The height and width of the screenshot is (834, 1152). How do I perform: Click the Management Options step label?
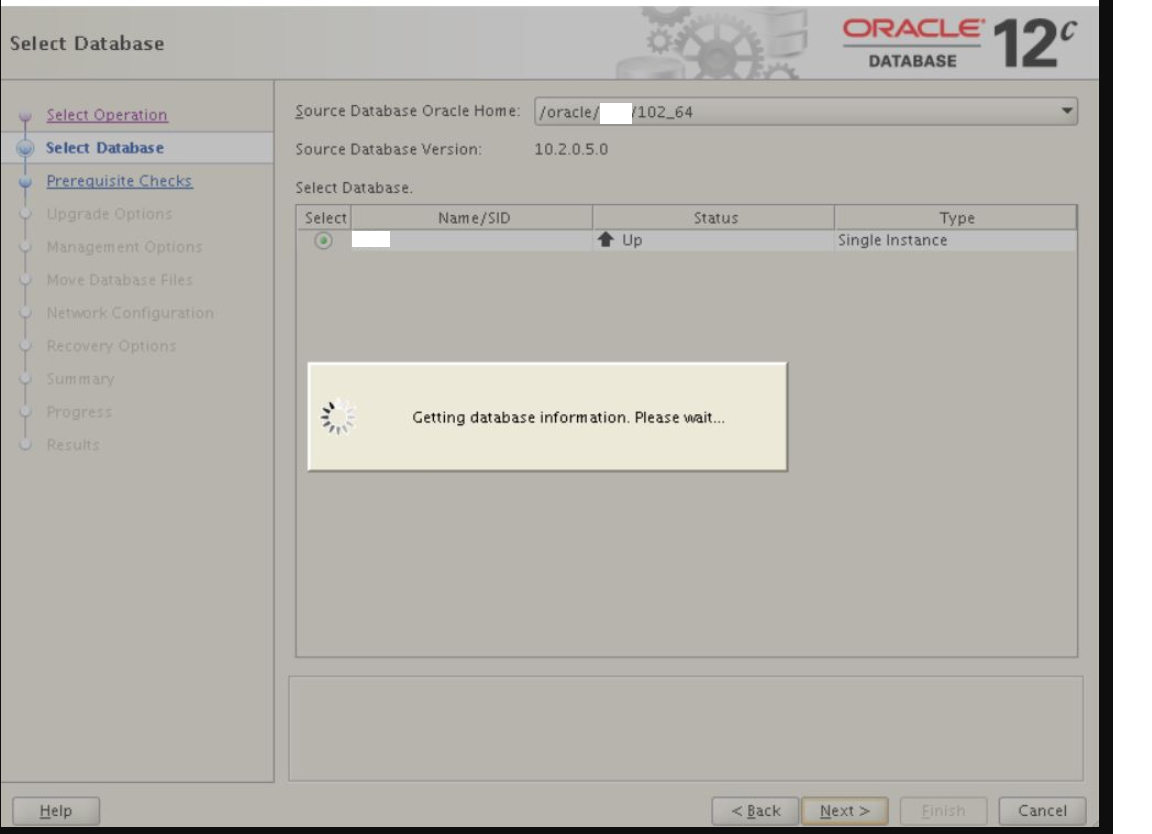coord(123,247)
